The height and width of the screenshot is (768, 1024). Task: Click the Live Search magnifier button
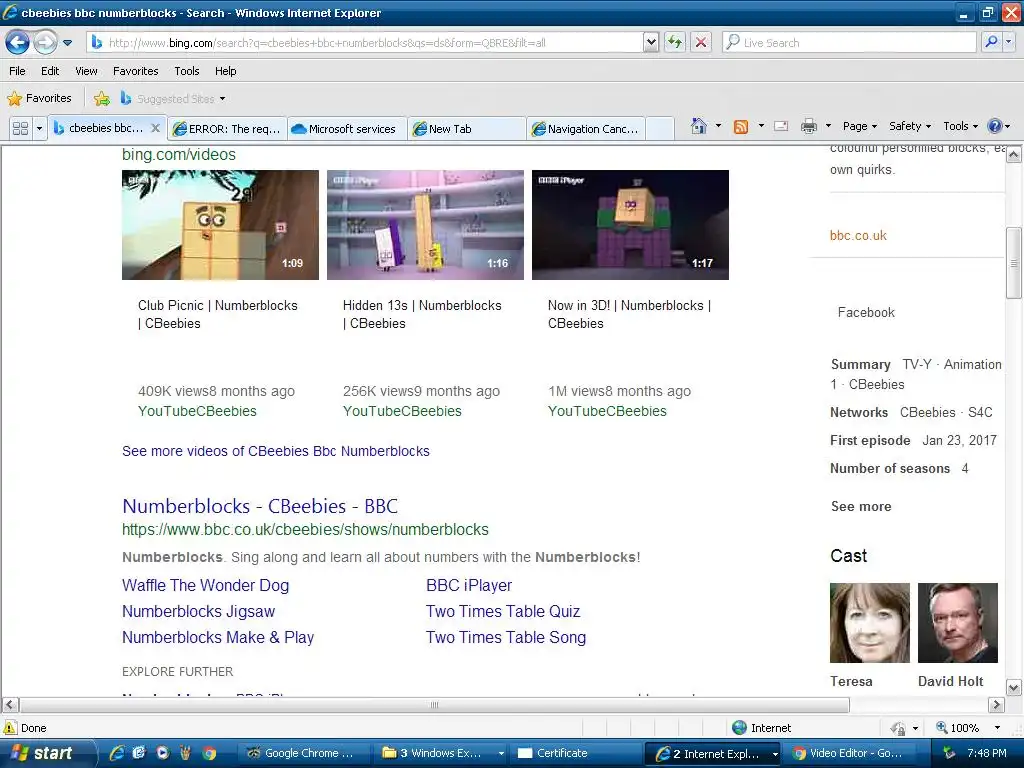click(x=991, y=42)
